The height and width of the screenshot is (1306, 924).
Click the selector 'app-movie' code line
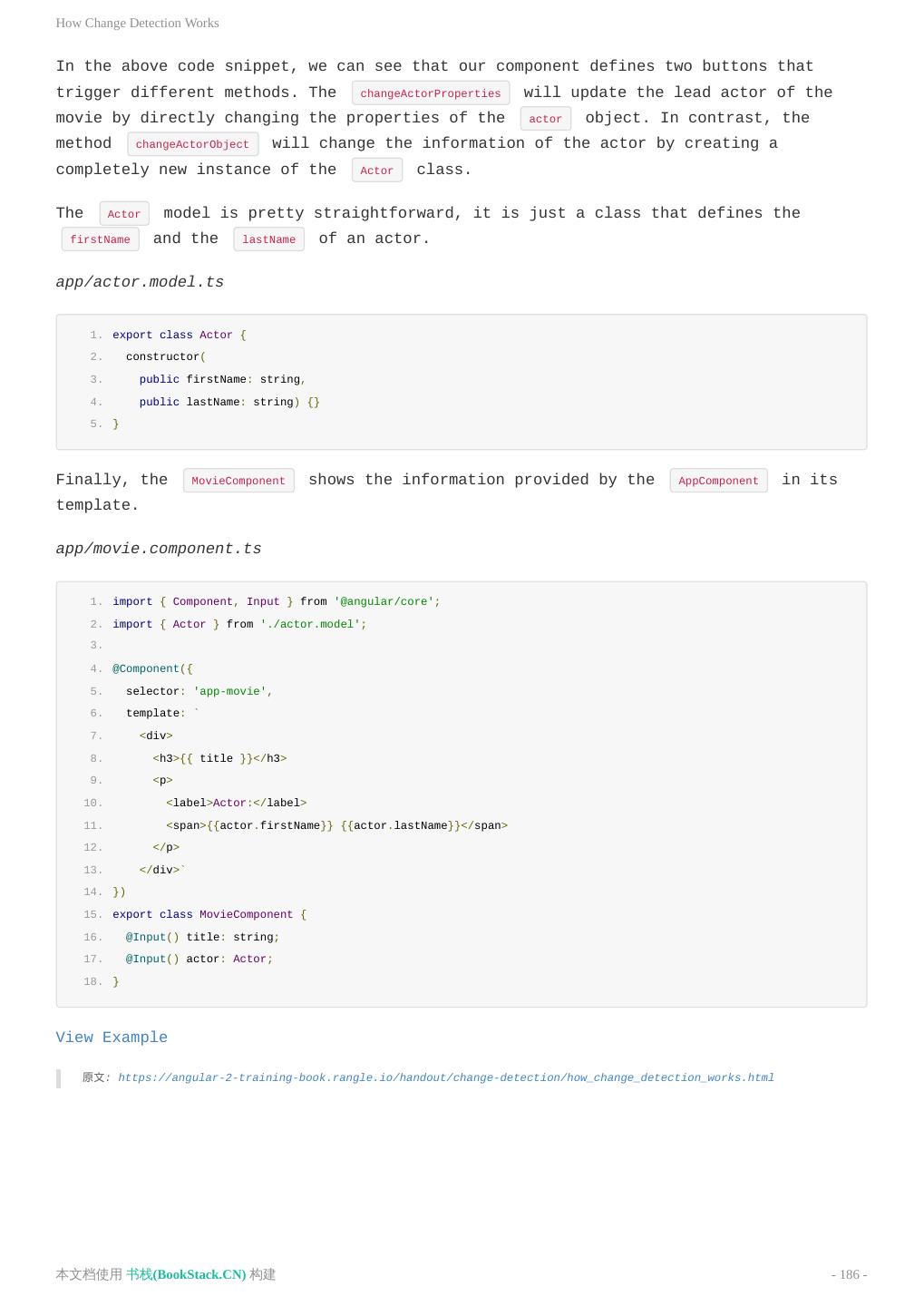click(x=199, y=691)
